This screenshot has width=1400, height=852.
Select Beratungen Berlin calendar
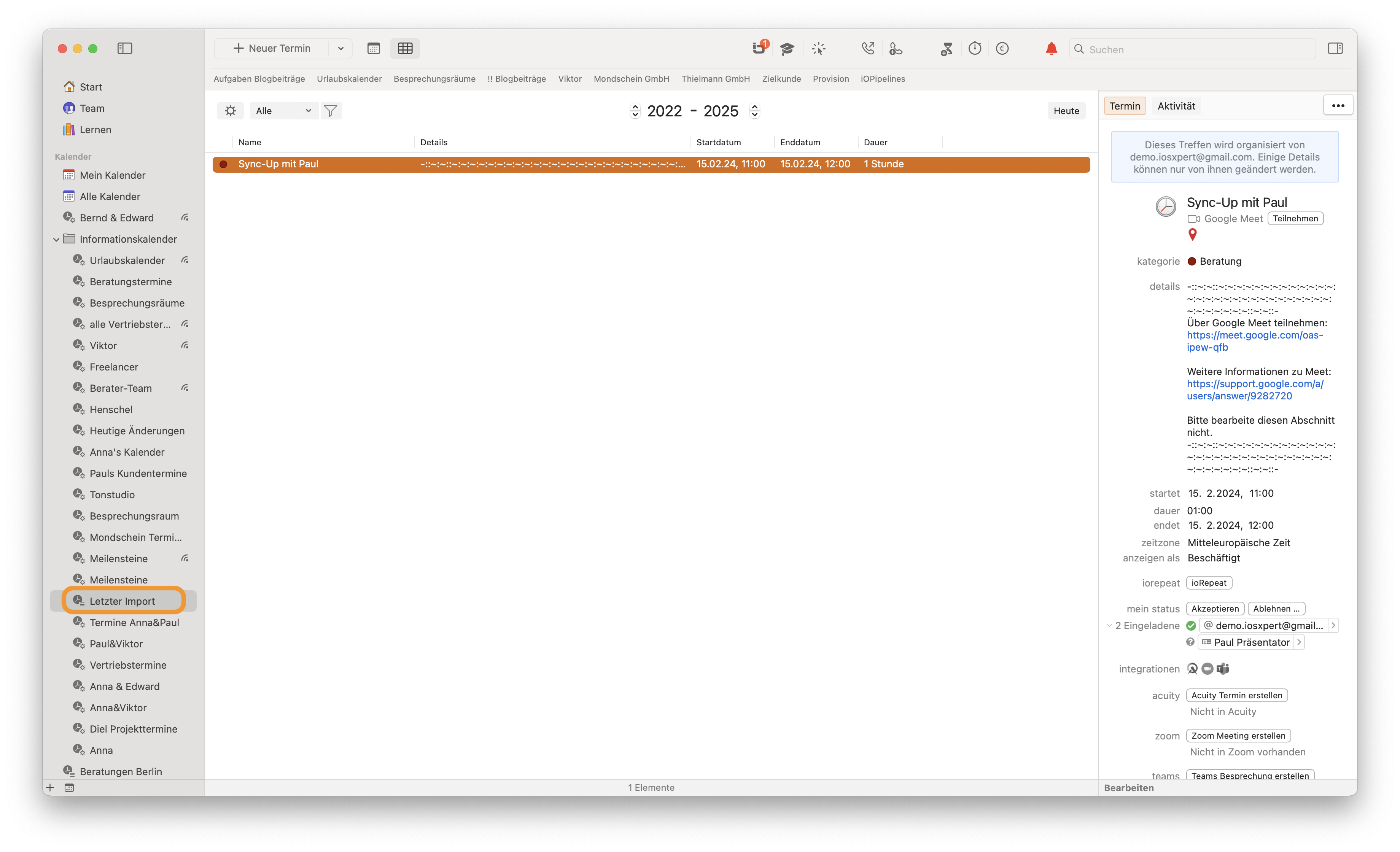(121, 771)
